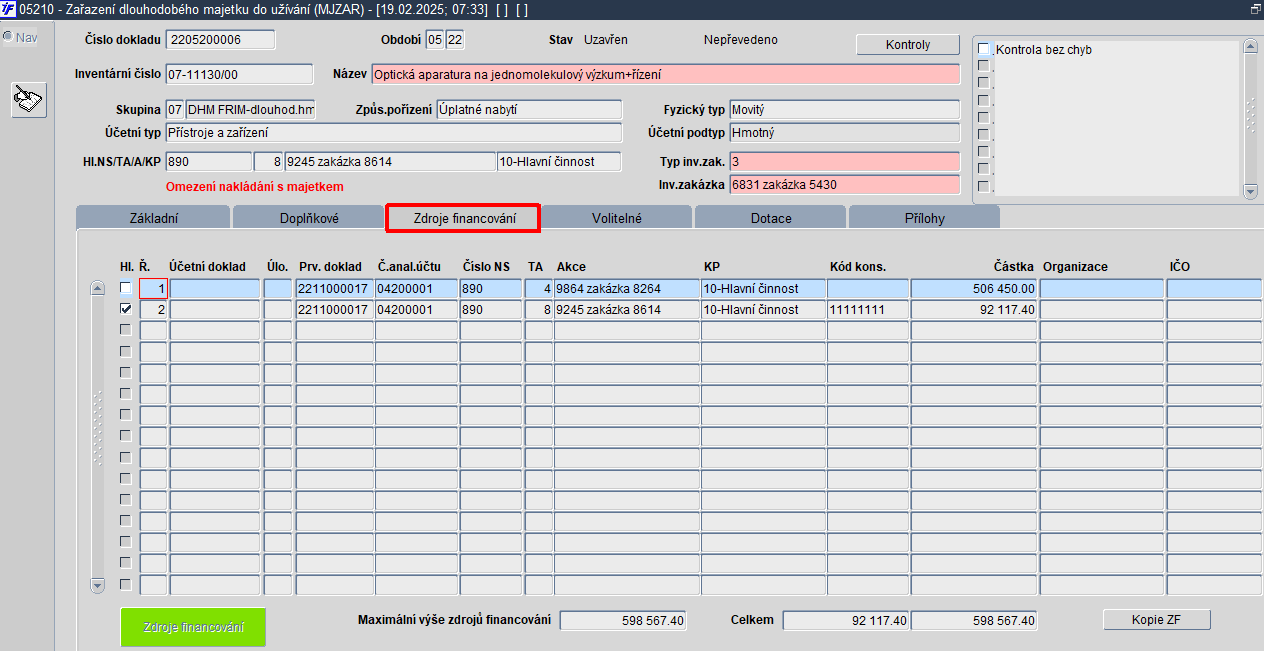Viewport: 1264px width, 651px height.
Task: Click the Částka column header
Action: [x=1013, y=267]
